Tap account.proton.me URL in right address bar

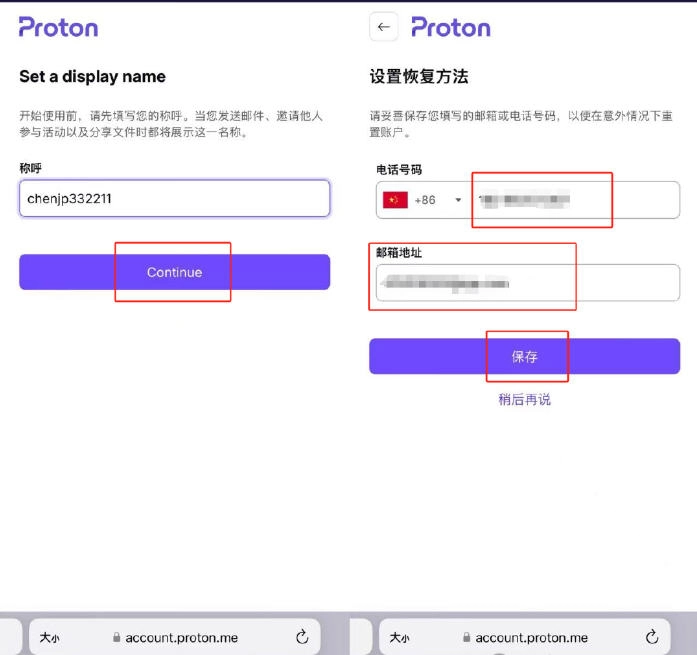(x=532, y=638)
